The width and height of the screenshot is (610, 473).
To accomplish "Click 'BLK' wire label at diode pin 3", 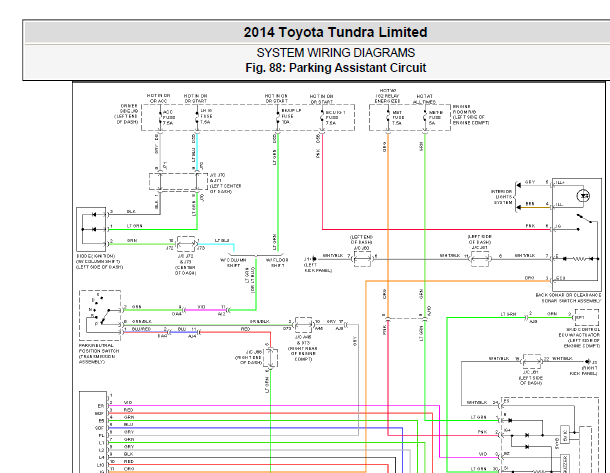I will (131, 212).
